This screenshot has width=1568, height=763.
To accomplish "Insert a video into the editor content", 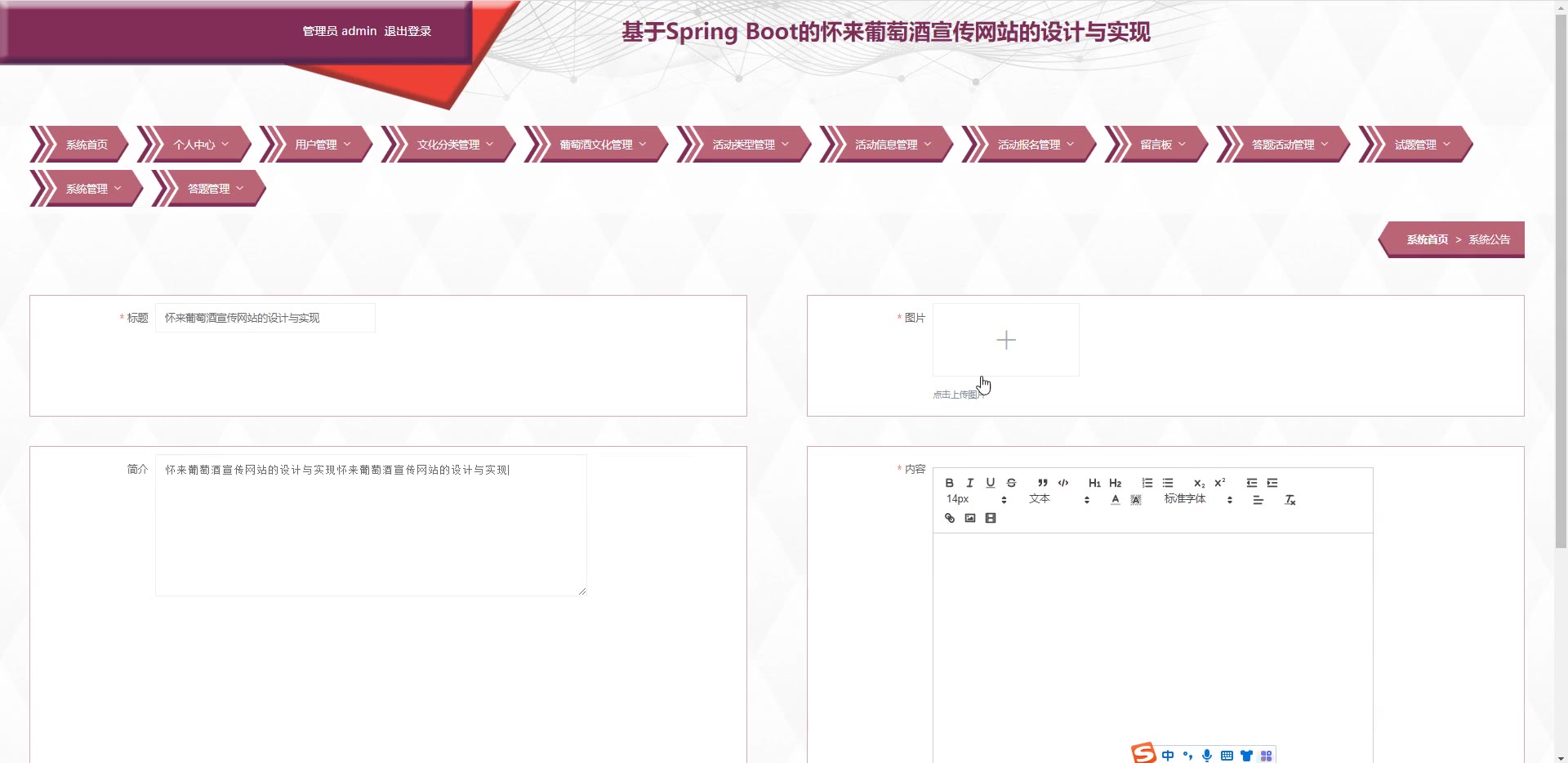I will 991,518.
